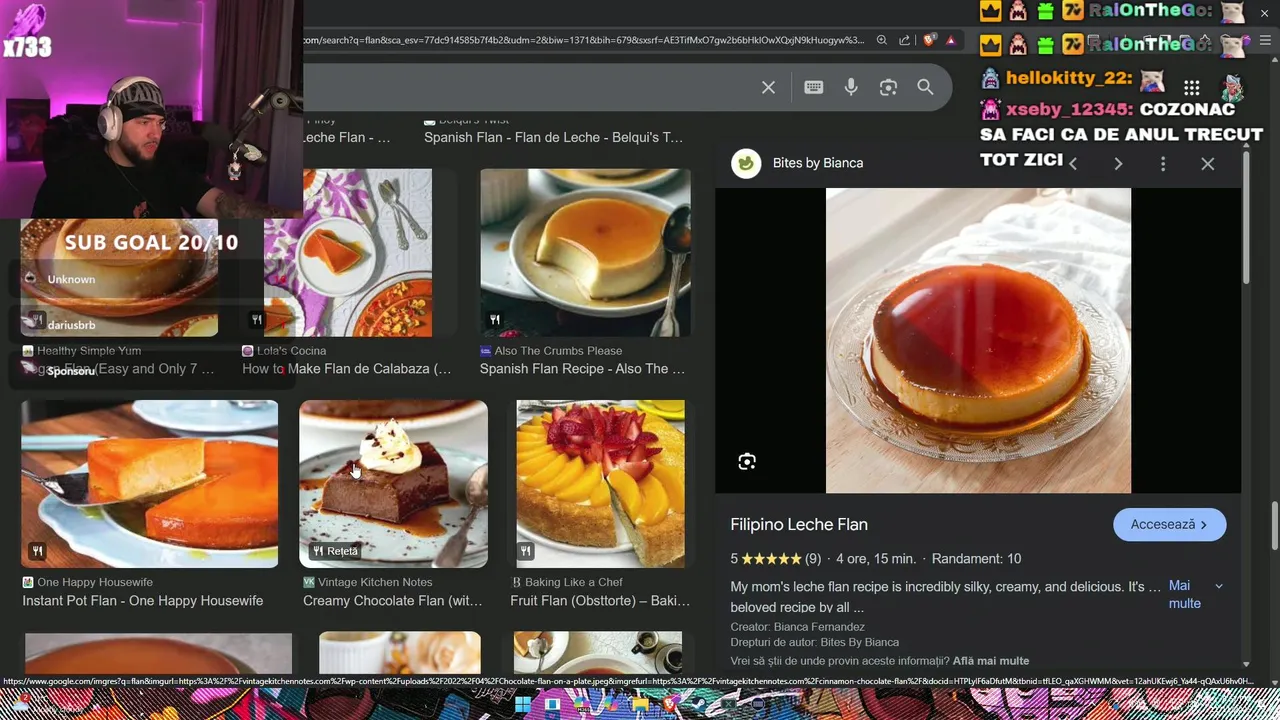Start voice search with microphone icon
The width and height of the screenshot is (1280, 720).
pos(851,88)
